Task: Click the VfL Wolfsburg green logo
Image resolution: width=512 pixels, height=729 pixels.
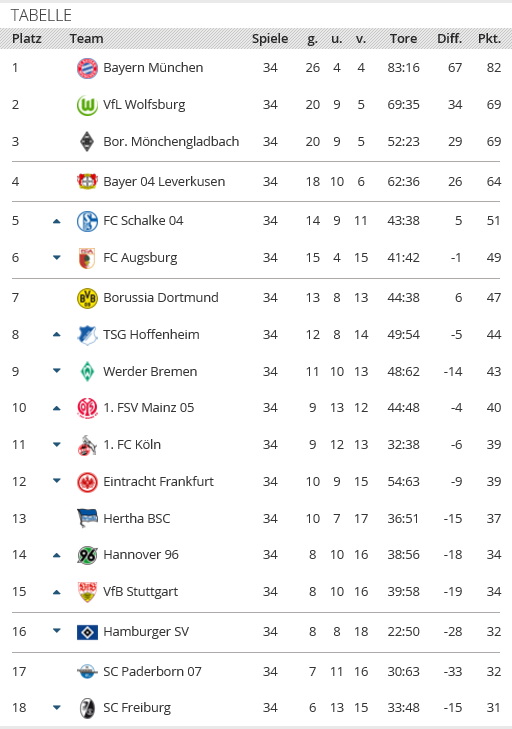Action: point(87,105)
